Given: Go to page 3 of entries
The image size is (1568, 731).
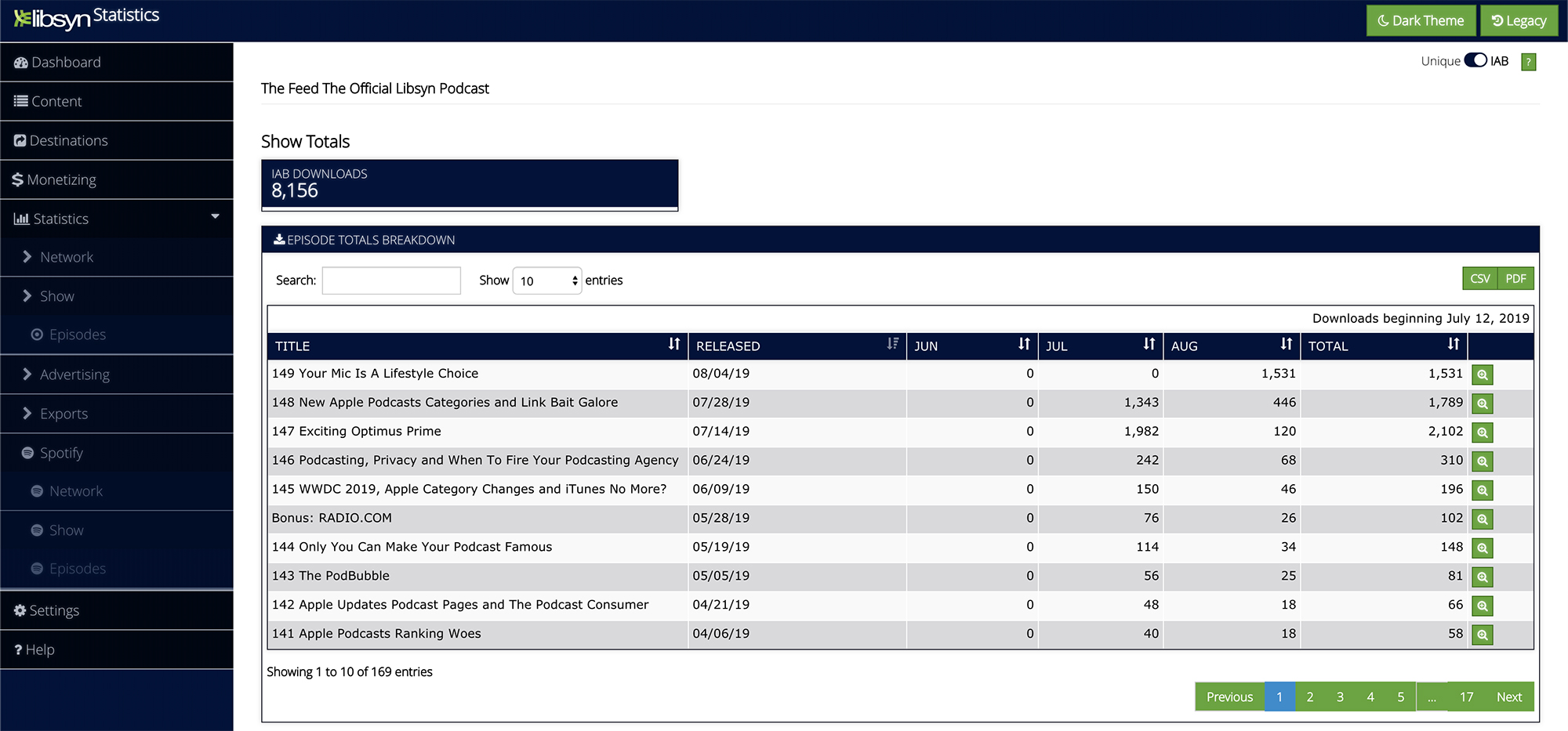Looking at the screenshot, I should pos(1340,697).
